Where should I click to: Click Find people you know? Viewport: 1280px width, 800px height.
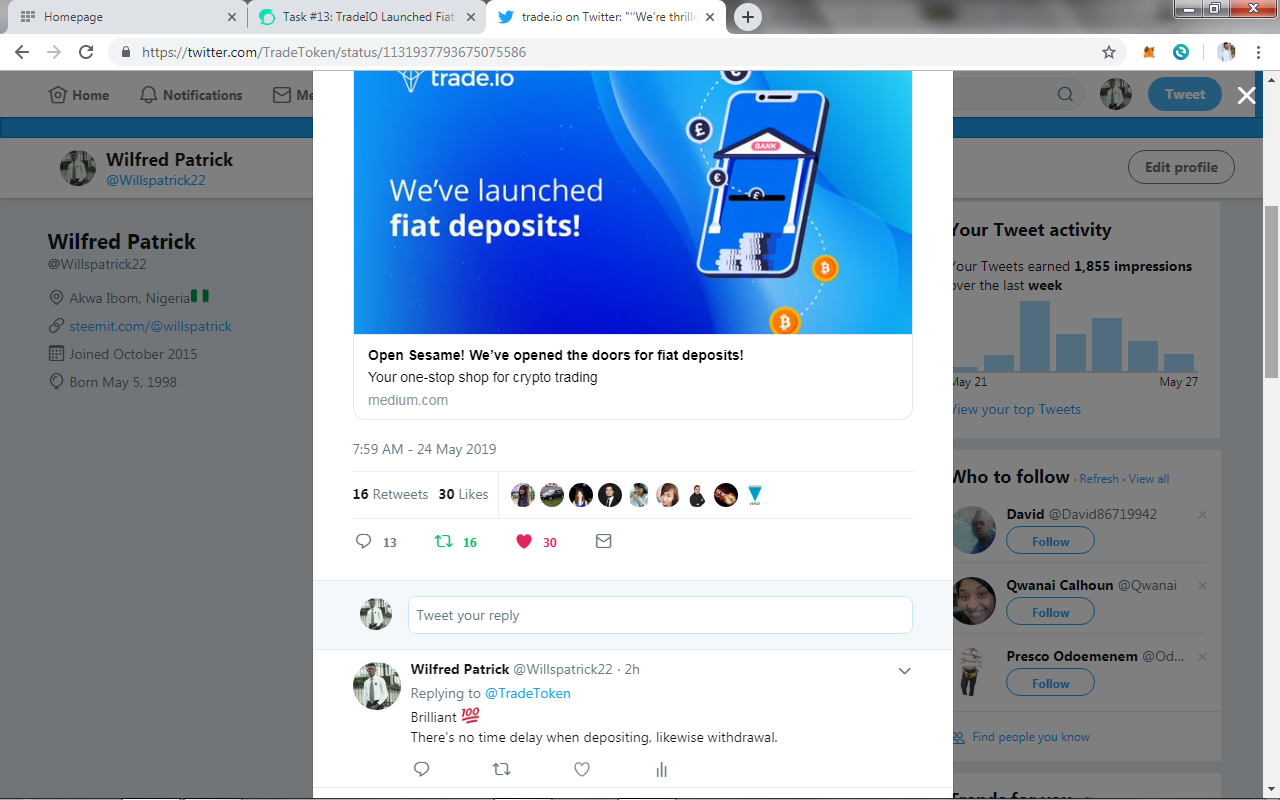click(1030, 737)
